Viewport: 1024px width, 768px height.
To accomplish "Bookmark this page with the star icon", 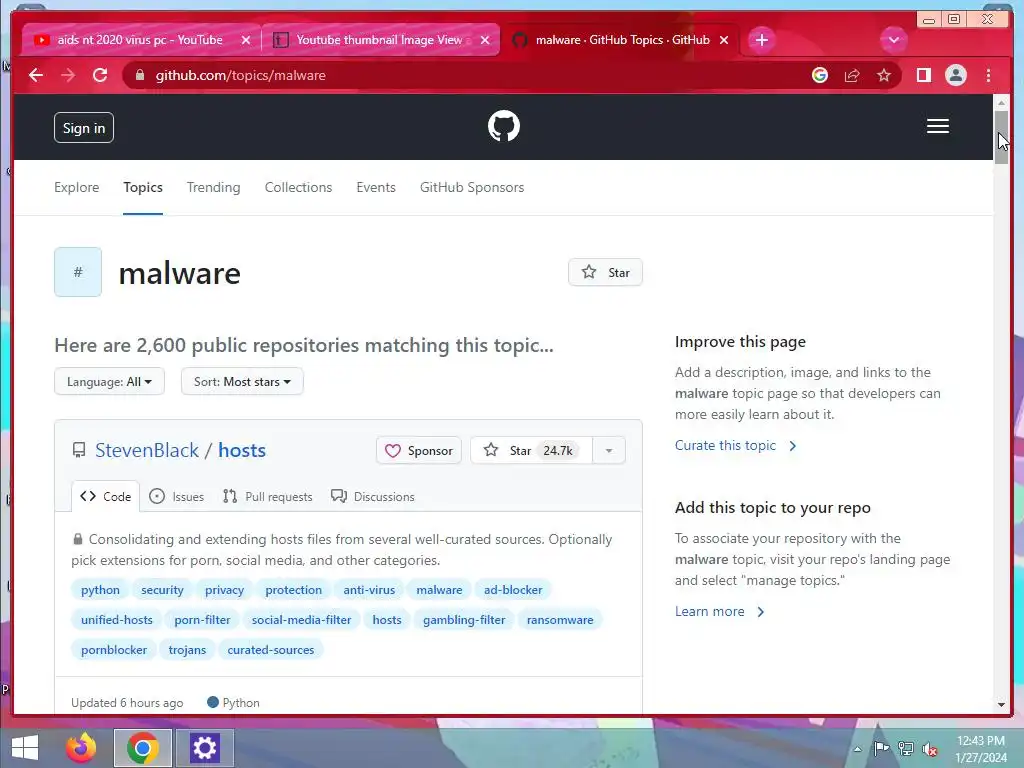I will (884, 75).
